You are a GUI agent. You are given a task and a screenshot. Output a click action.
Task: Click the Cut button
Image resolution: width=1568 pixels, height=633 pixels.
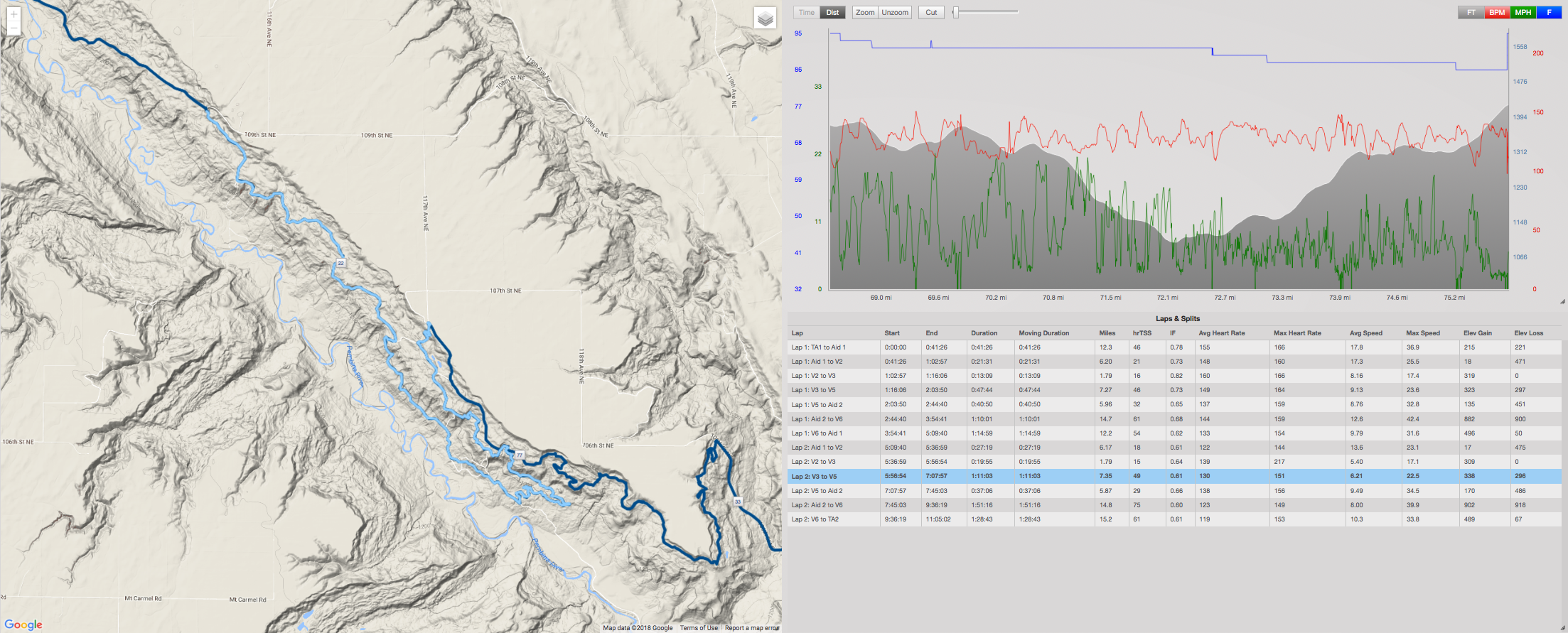[x=931, y=12]
